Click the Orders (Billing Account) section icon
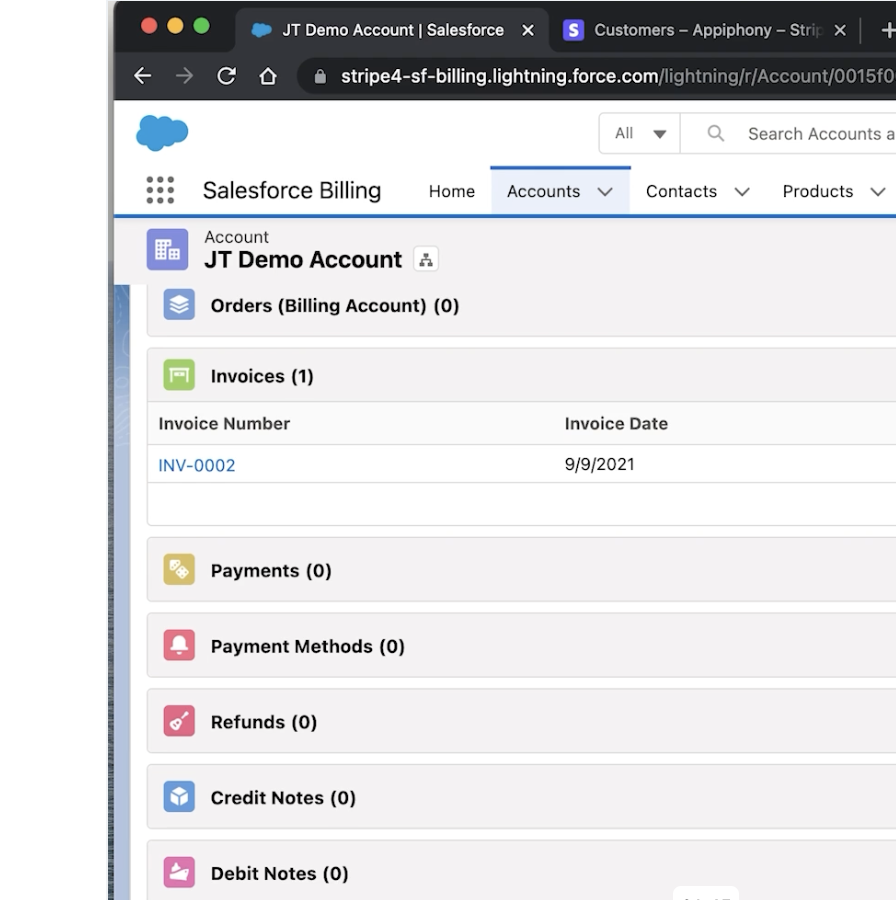 point(177,304)
